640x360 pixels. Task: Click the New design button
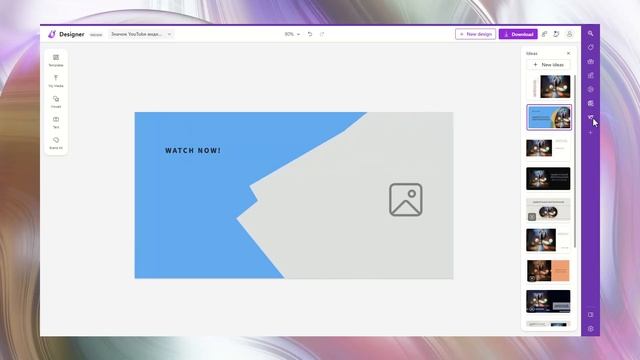click(x=476, y=34)
